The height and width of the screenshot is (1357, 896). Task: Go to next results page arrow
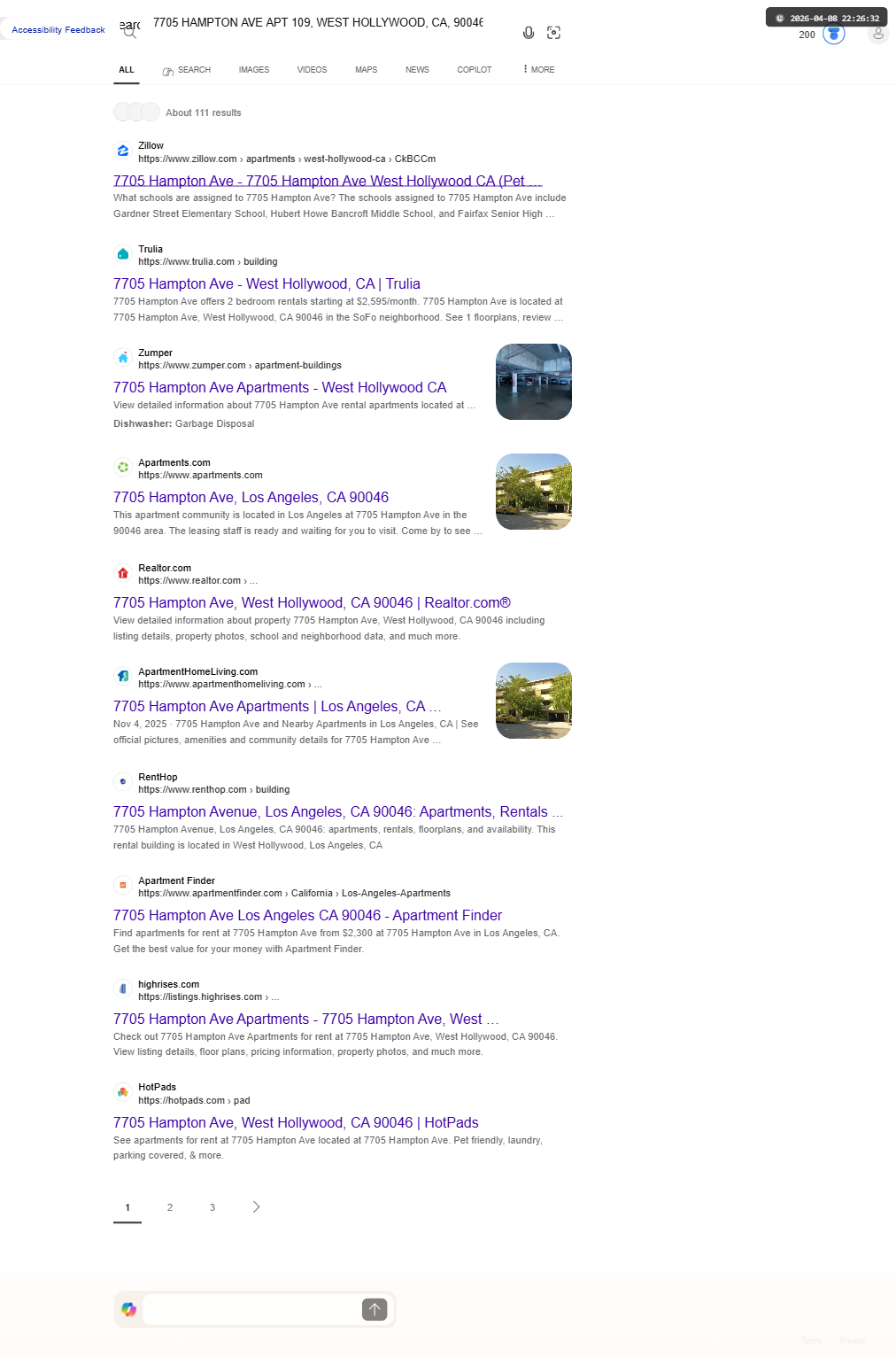[257, 1207]
